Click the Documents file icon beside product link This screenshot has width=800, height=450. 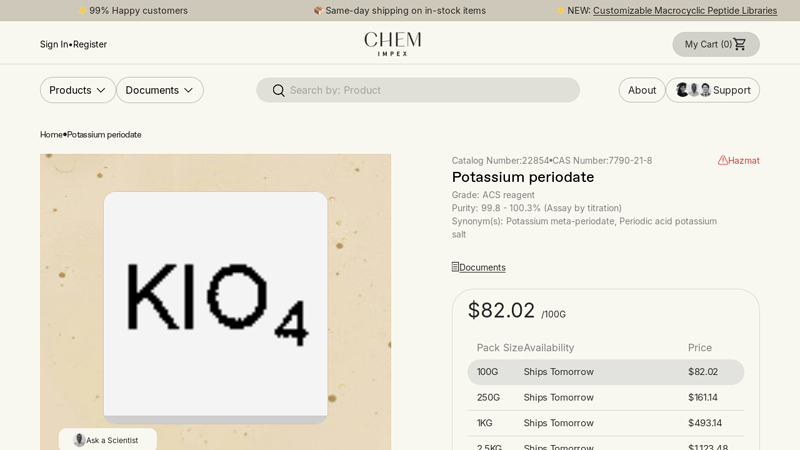coord(455,267)
